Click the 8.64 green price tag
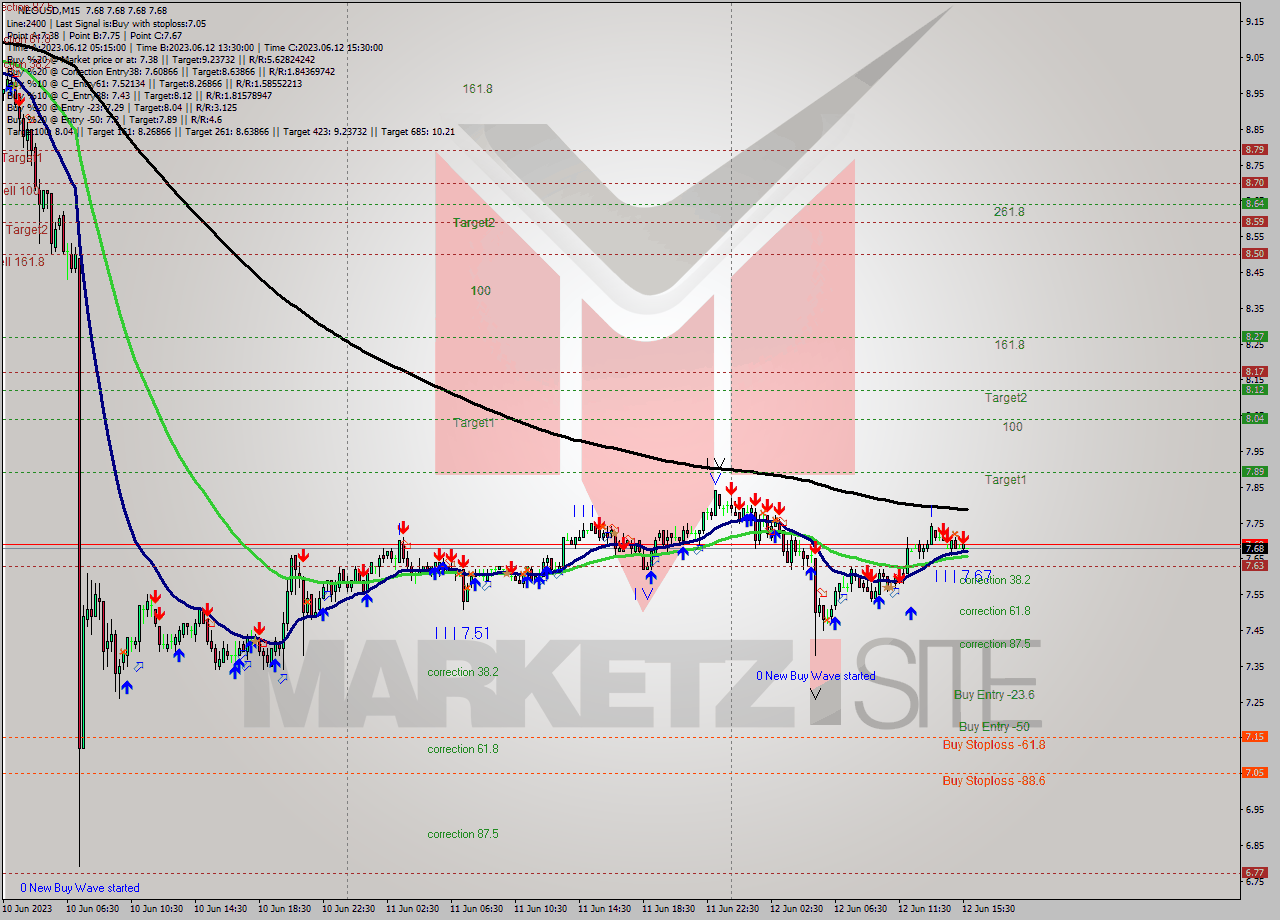 (1255, 203)
